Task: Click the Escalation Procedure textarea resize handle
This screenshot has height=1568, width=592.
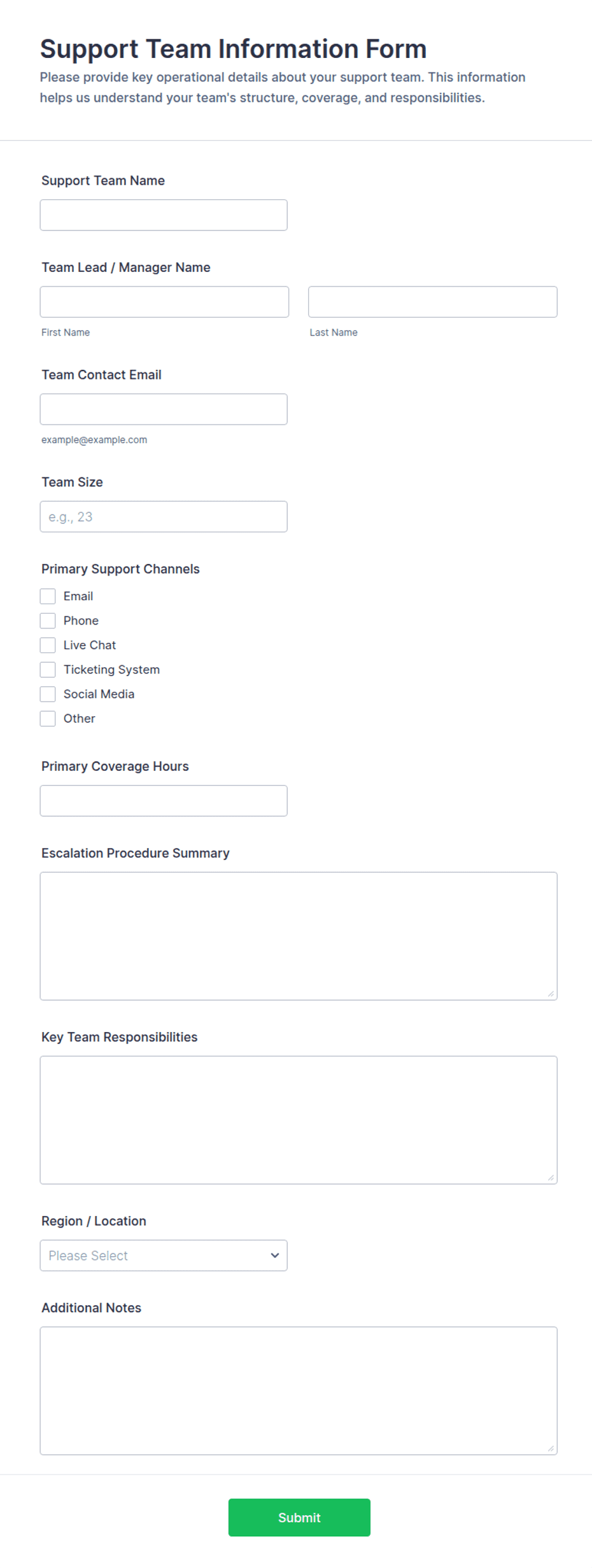Action: click(x=551, y=994)
